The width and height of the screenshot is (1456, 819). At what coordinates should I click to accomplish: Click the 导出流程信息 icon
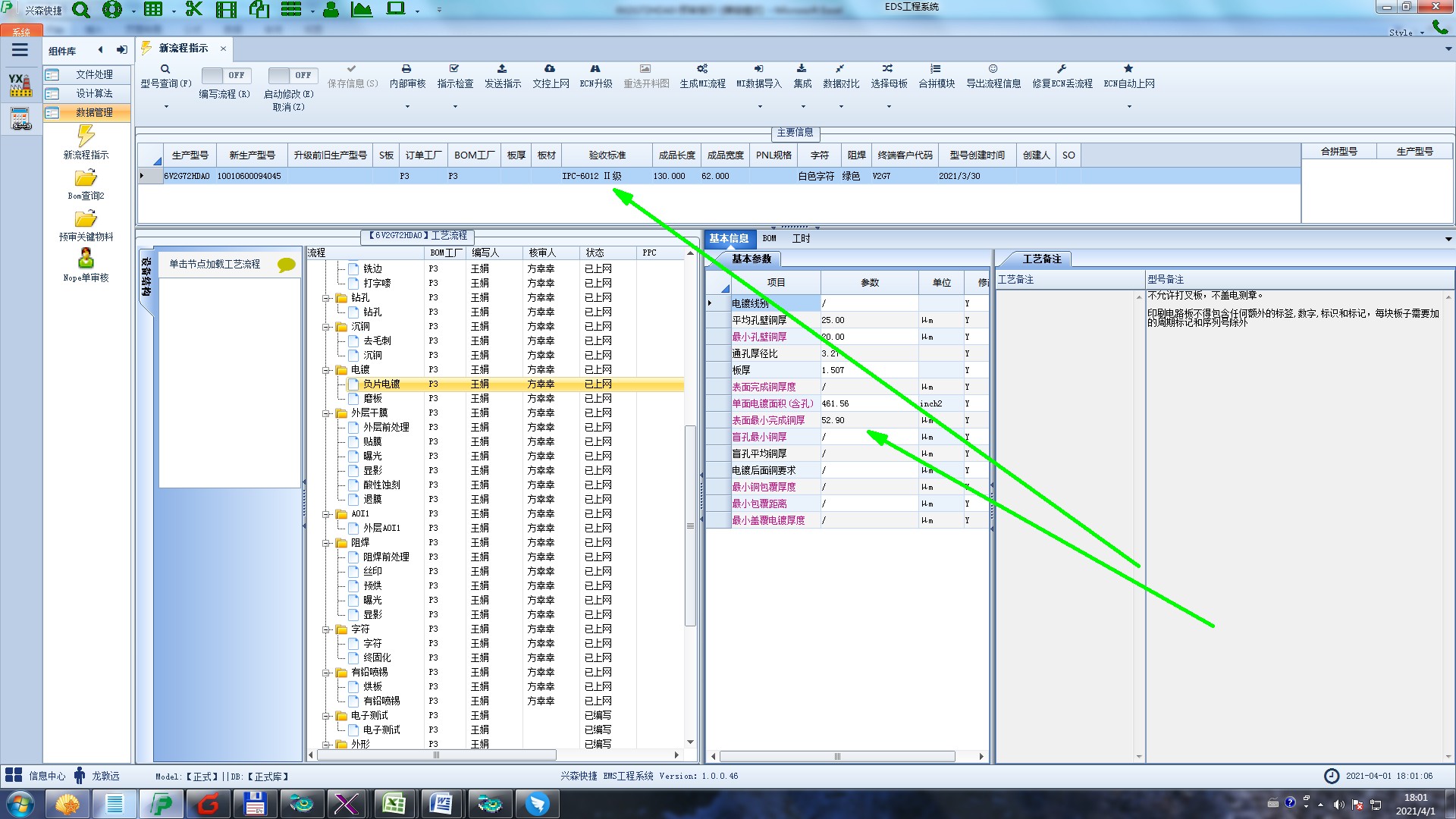pyautogui.click(x=993, y=69)
